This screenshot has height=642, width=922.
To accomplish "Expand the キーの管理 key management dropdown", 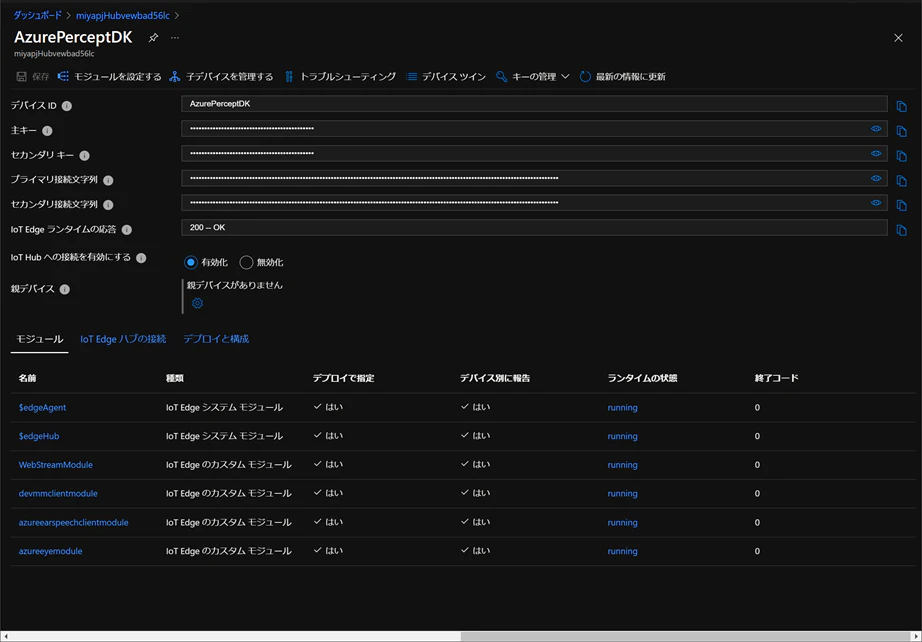I will [532, 77].
